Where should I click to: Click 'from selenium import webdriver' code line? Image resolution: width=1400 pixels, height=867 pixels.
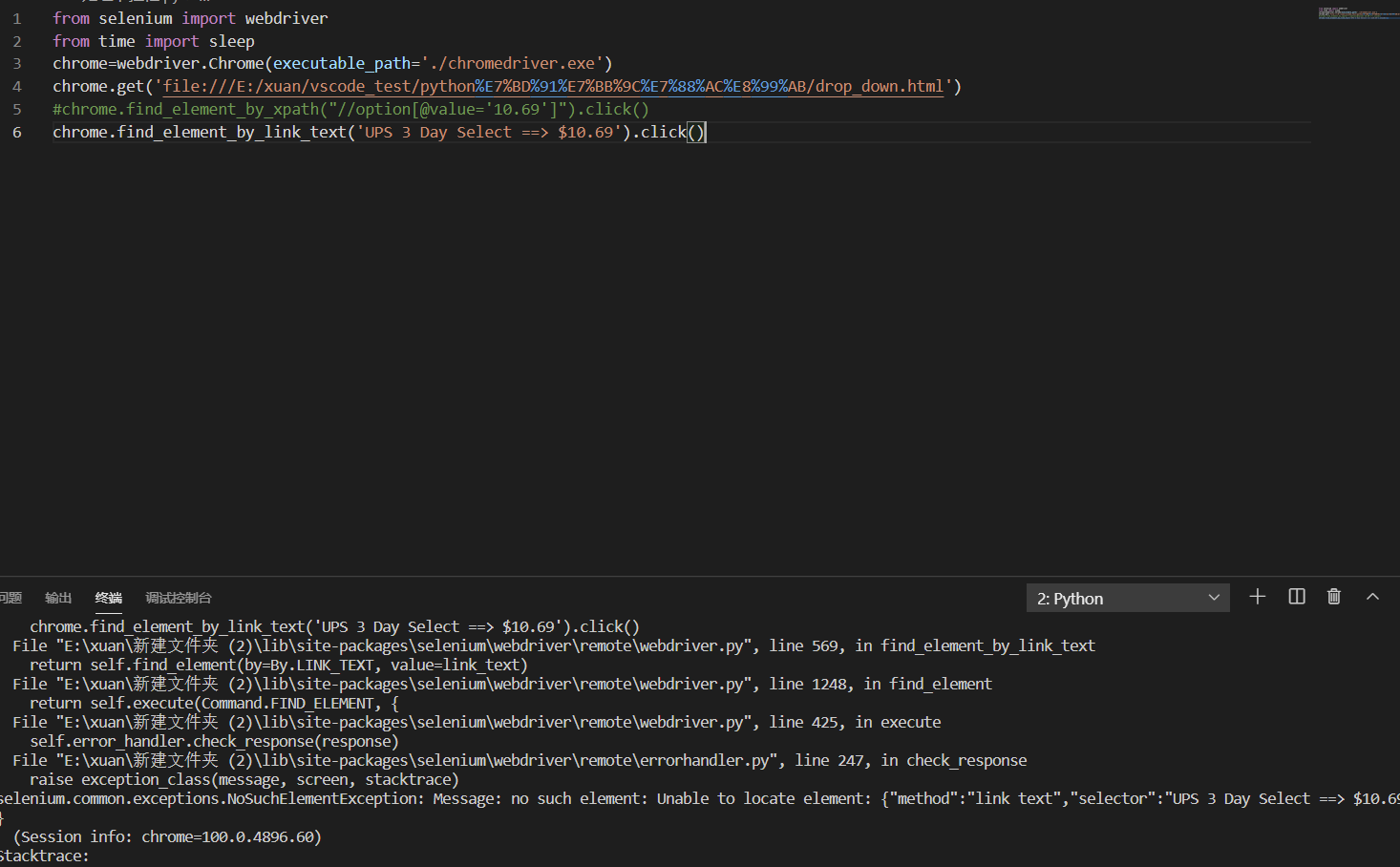(x=190, y=18)
